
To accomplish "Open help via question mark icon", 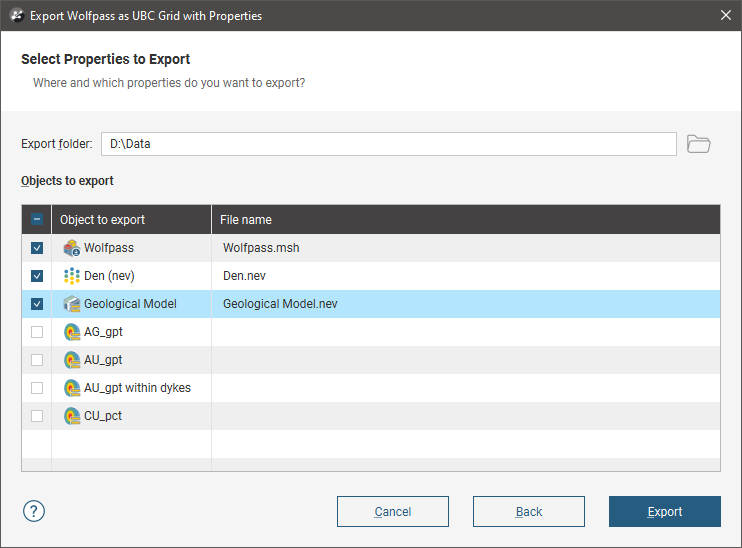I will 34,511.
